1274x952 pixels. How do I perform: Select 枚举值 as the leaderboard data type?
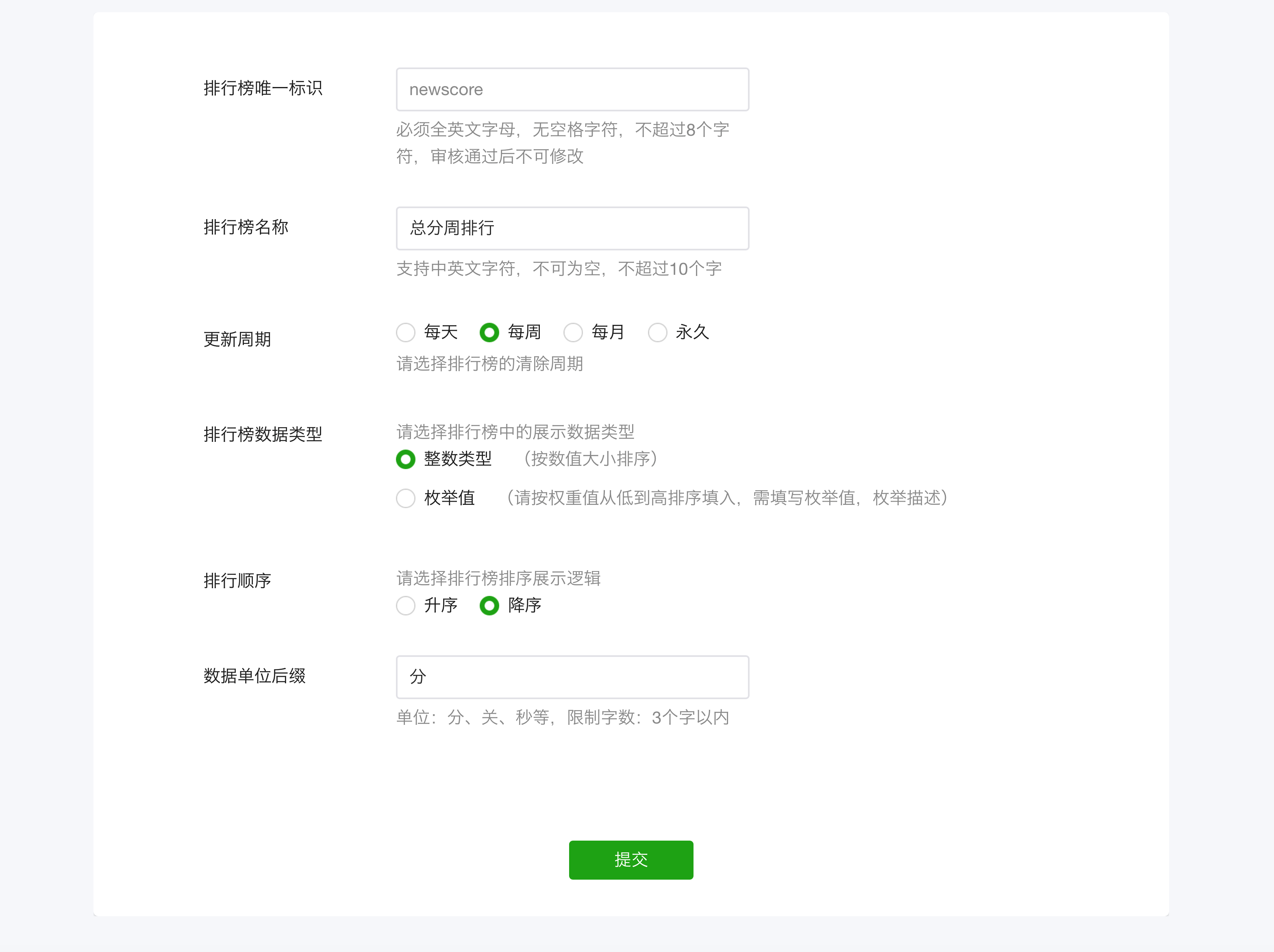[405, 498]
